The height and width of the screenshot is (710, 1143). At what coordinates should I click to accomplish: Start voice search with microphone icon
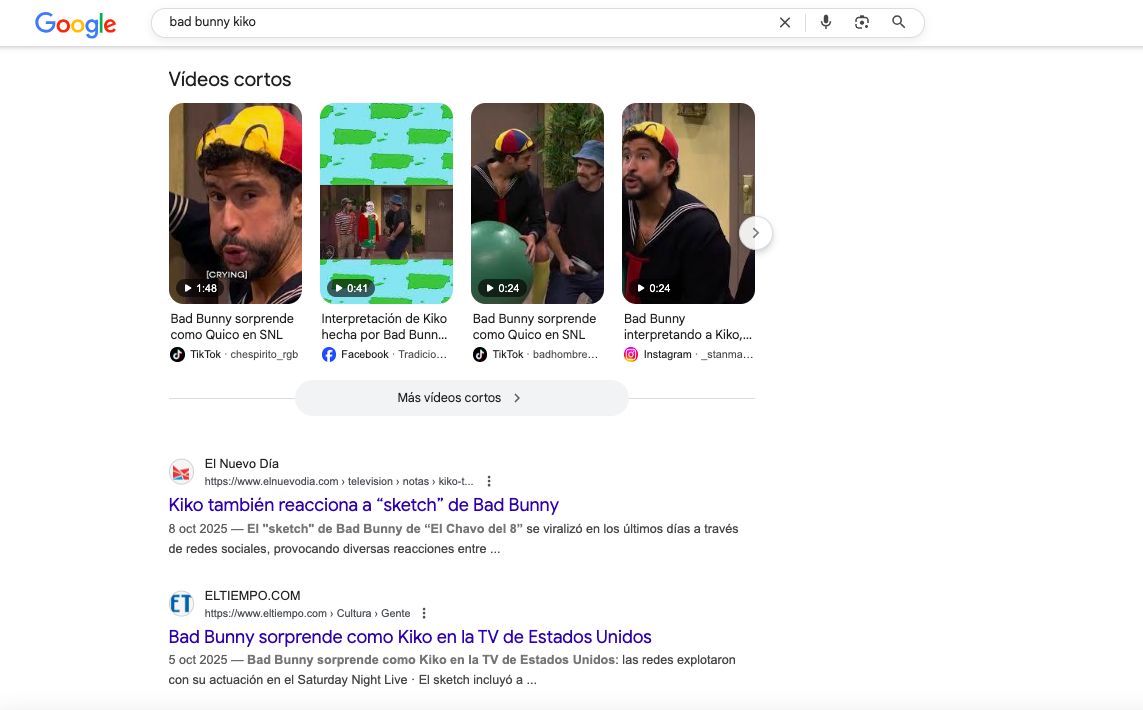pos(825,22)
